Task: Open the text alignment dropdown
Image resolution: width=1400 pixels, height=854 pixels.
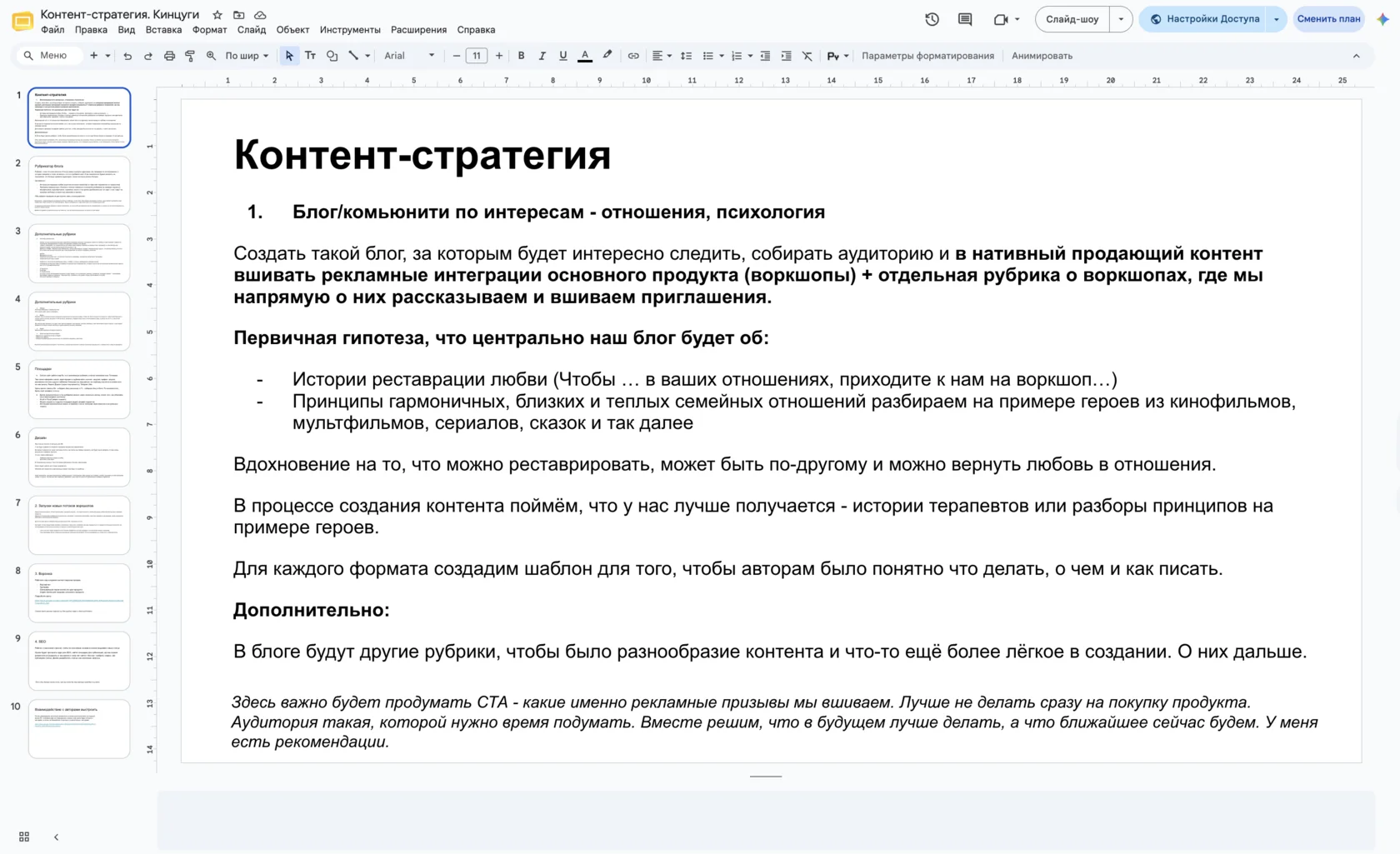Action: (x=662, y=56)
